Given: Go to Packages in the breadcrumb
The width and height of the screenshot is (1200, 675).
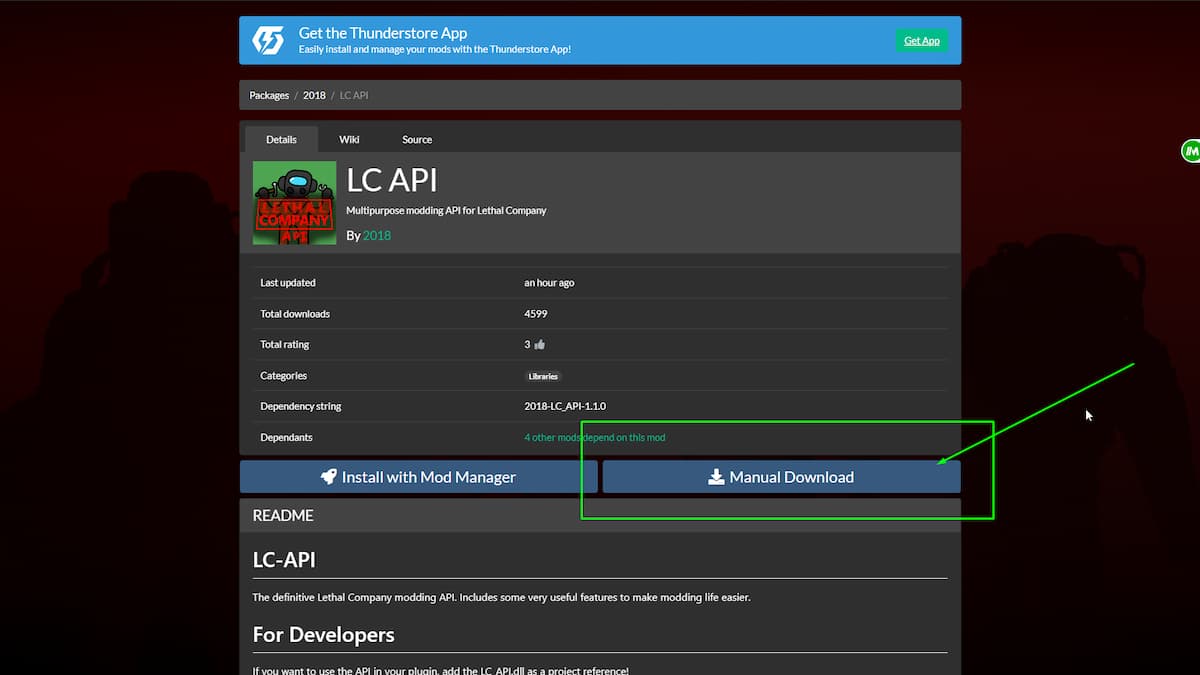Looking at the screenshot, I should [269, 96].
